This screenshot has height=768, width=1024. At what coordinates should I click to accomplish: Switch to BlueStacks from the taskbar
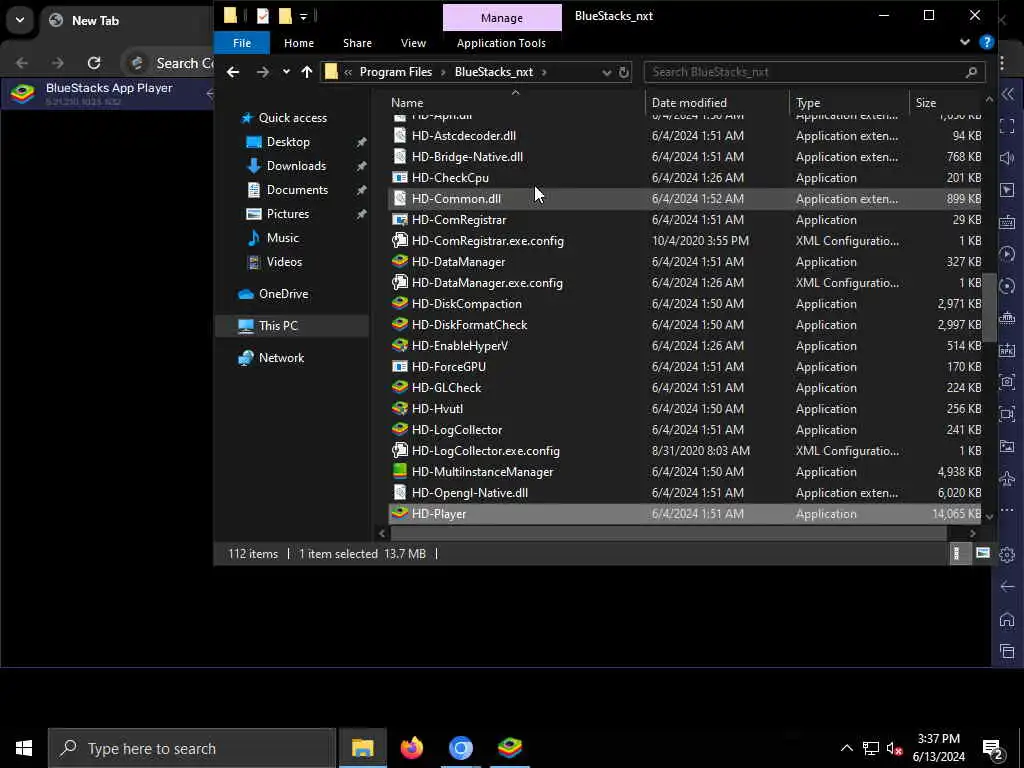(x=509, y=748)
